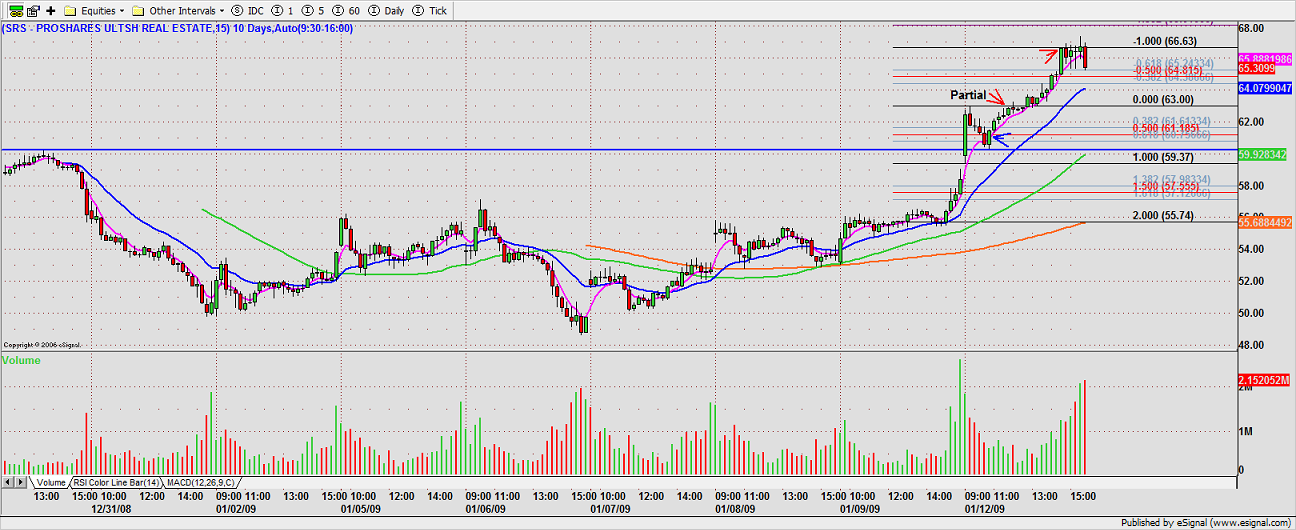Click the Fibonacci label 0.500 (61.185)
This screenshot has width=1296, height=530.
(1167, 128)
